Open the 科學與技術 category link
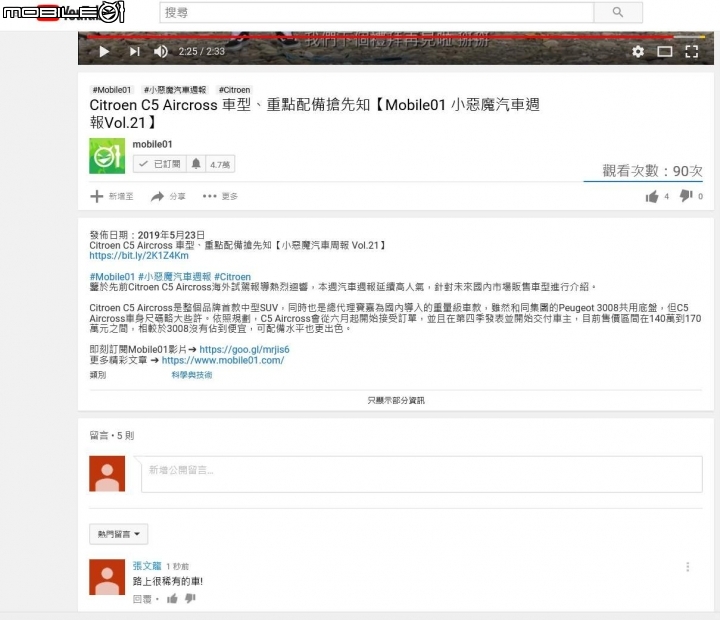Image resolution: width=720 pixels, height=620 pixels. coord(192,375)
